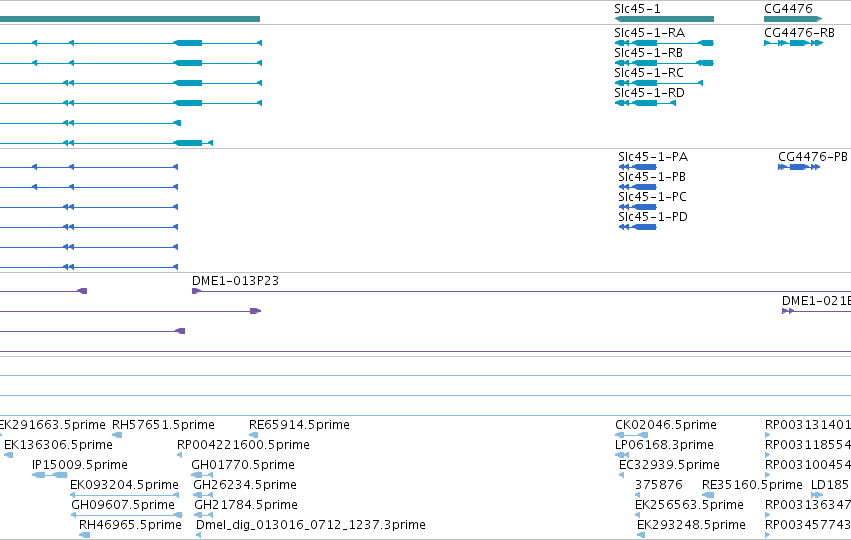Select the RP003457743 feature label
The image size is (851, 540).
click(808, 525)
